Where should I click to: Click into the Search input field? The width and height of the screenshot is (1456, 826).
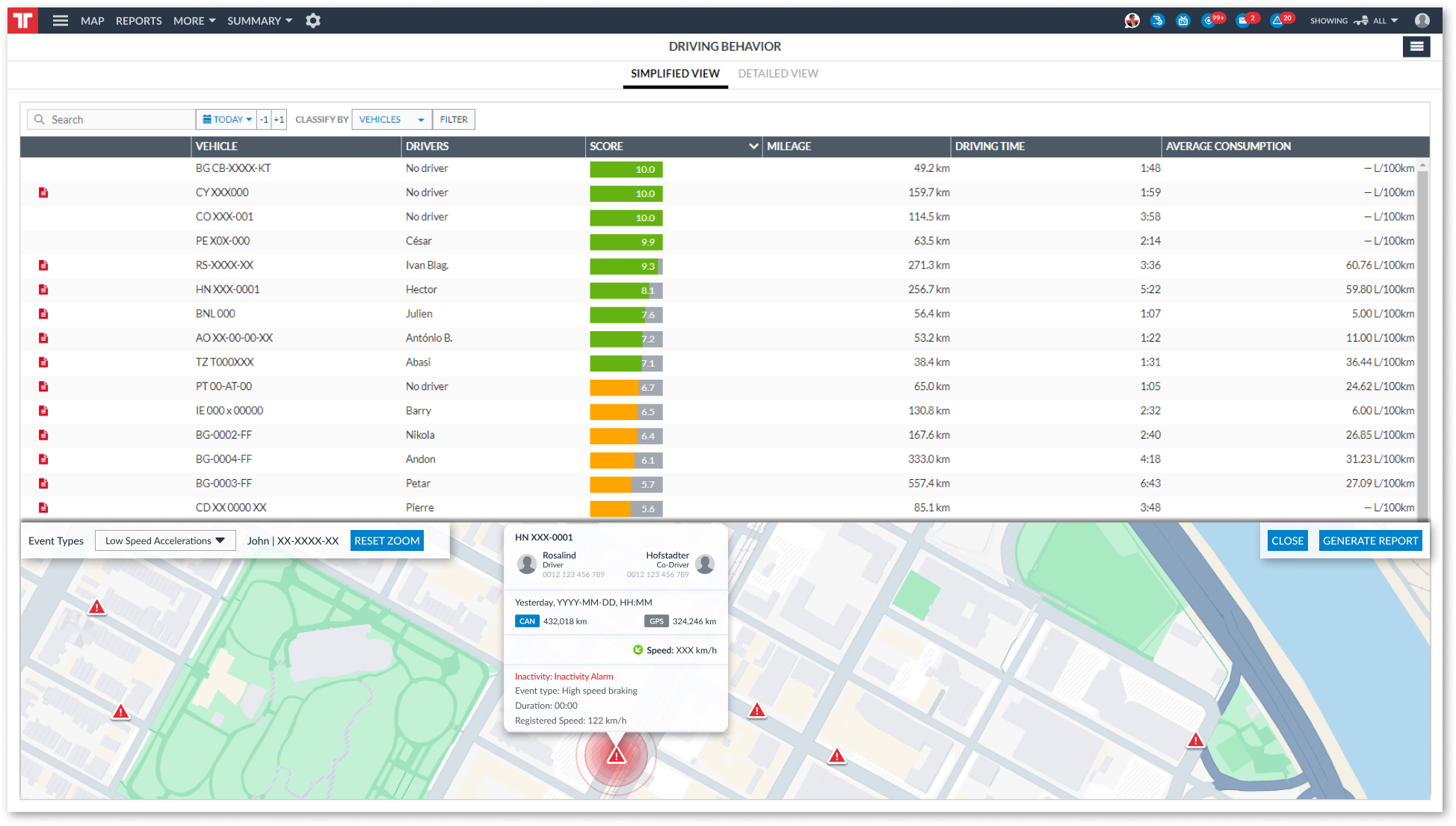pos(120,120)
